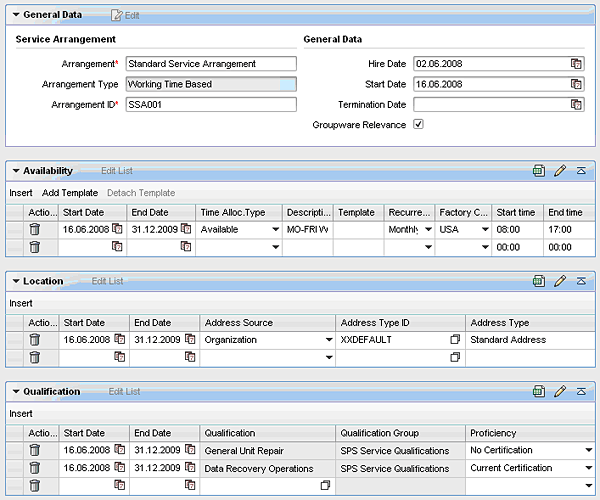This screenshot has height=500, width=600.
Task: Open the Time Alloc.Type dropdown showing Available
Action: click(x=275, y=229)
